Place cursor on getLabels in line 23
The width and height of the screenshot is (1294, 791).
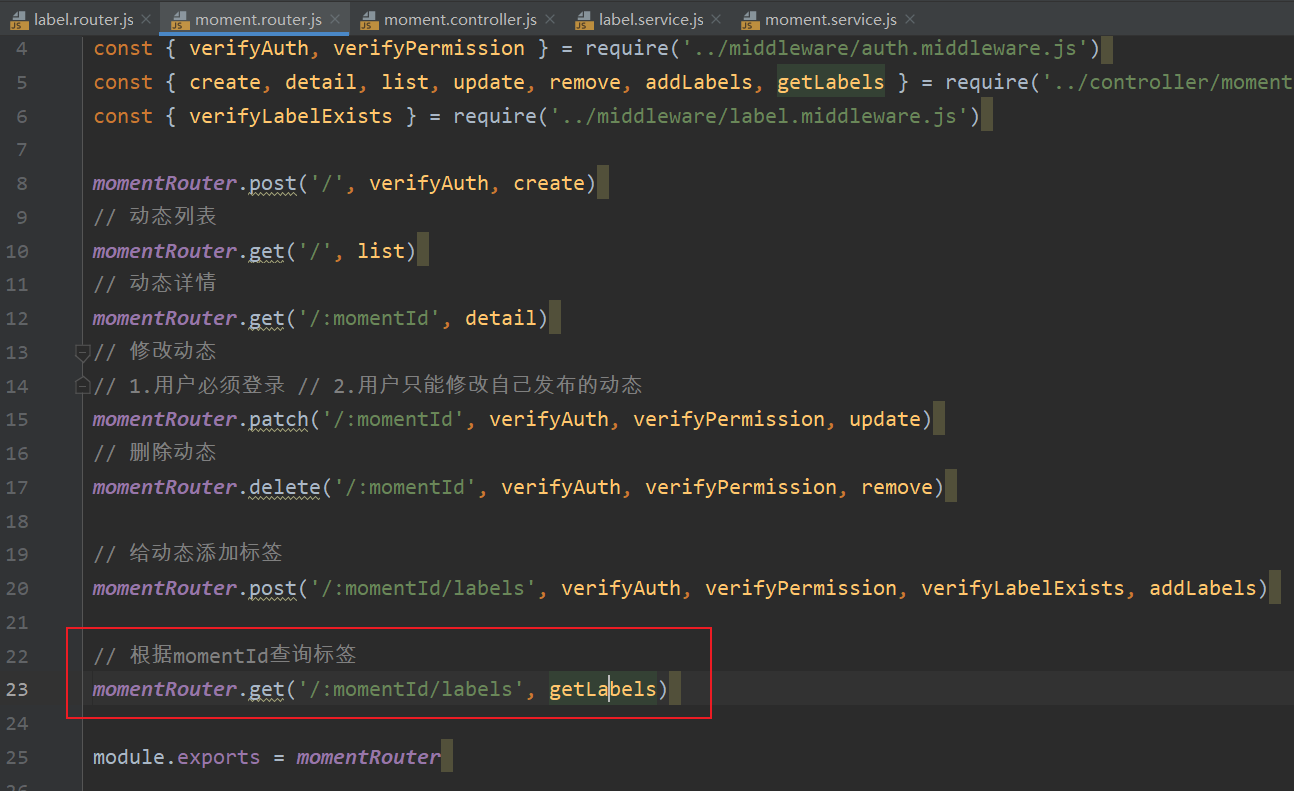coord(603,689)
